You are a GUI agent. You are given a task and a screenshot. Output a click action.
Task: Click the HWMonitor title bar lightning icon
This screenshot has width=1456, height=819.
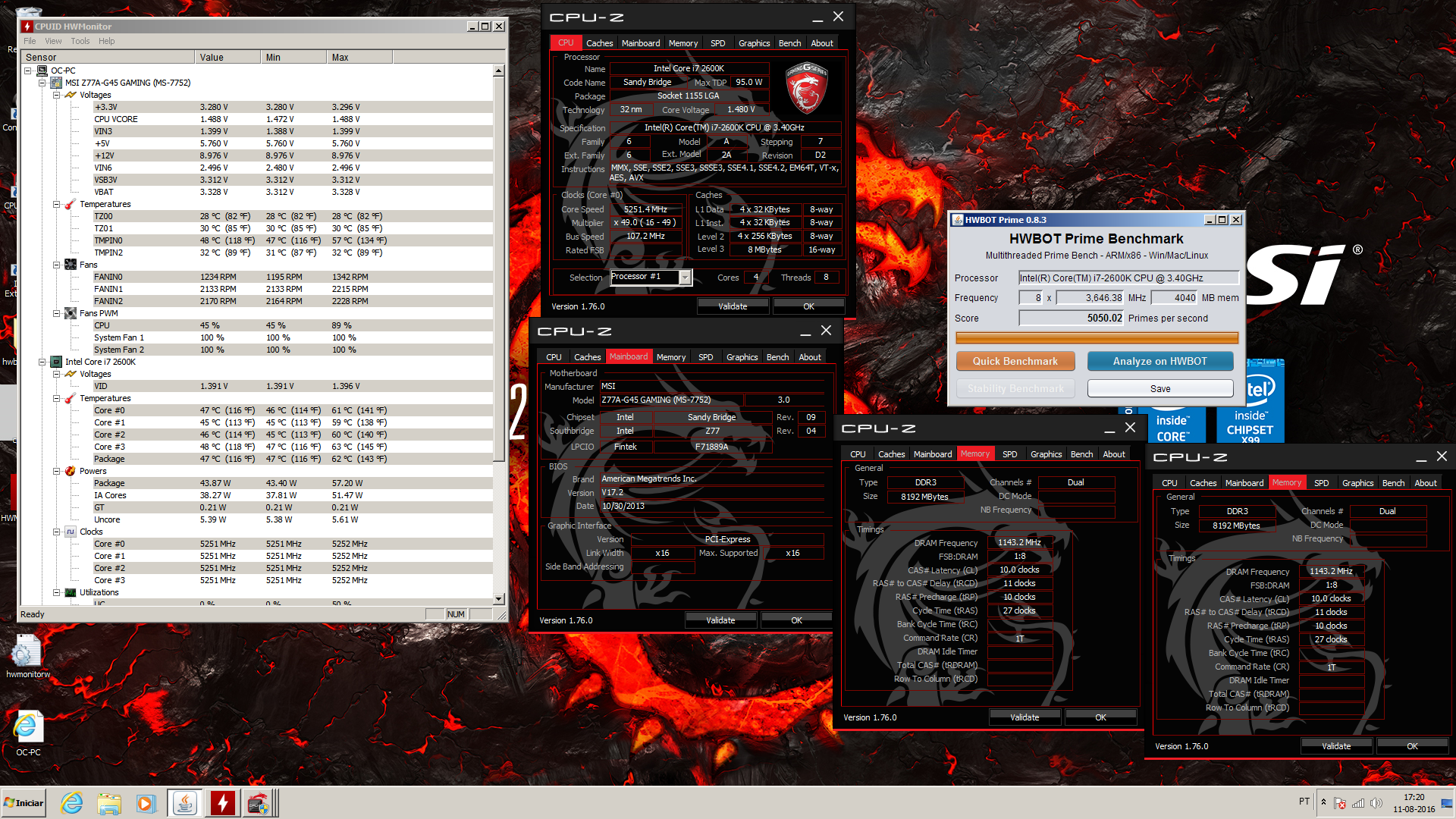pyautogui.click(x=27, y=27)
